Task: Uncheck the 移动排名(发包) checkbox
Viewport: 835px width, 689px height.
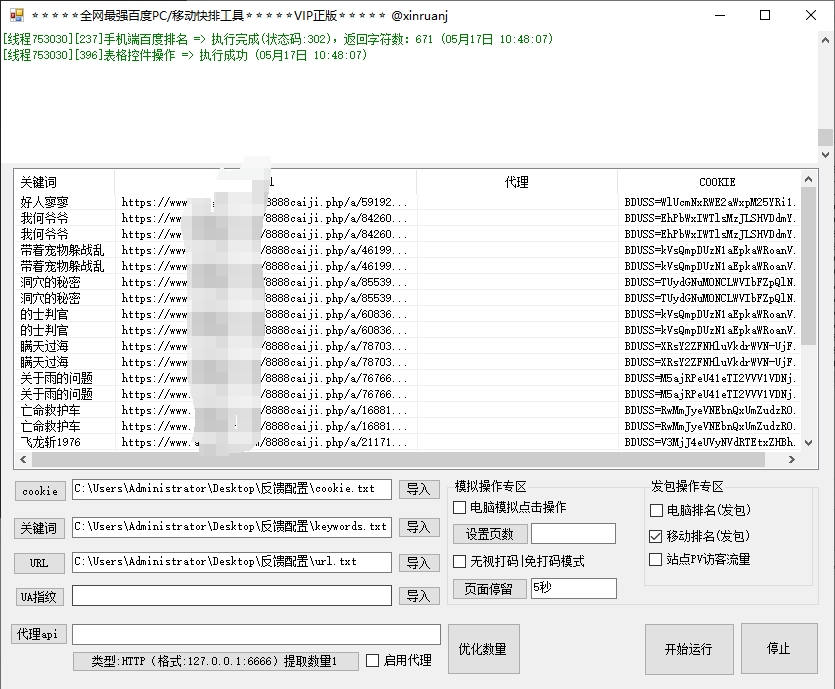Action: click(656, 536)
